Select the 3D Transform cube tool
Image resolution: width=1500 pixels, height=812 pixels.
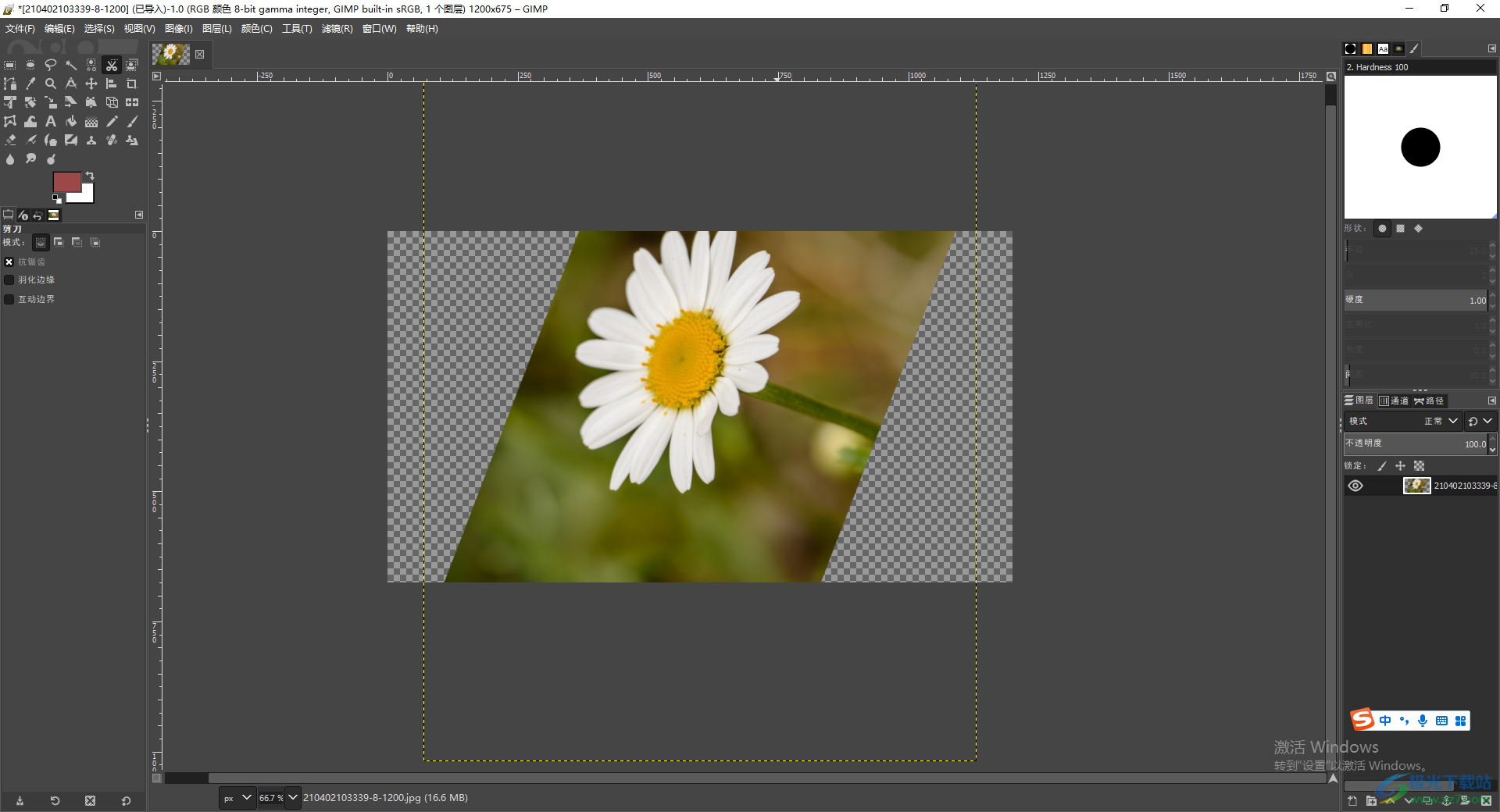tap(112, 102)
